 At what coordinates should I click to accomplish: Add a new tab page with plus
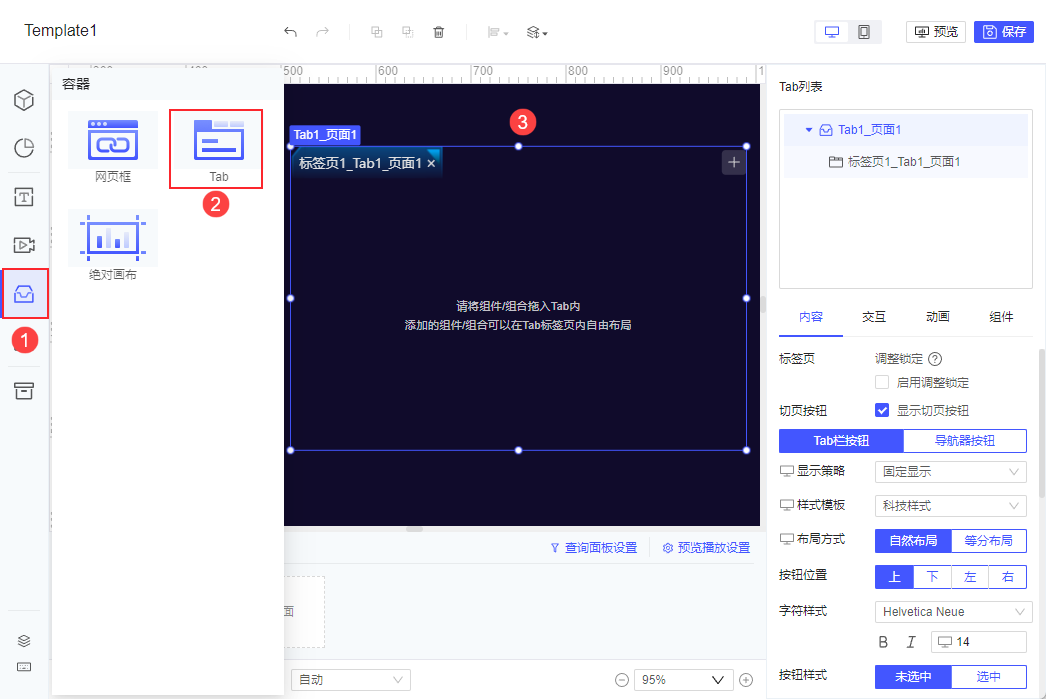pyautogui.click(x=734, y=162)
